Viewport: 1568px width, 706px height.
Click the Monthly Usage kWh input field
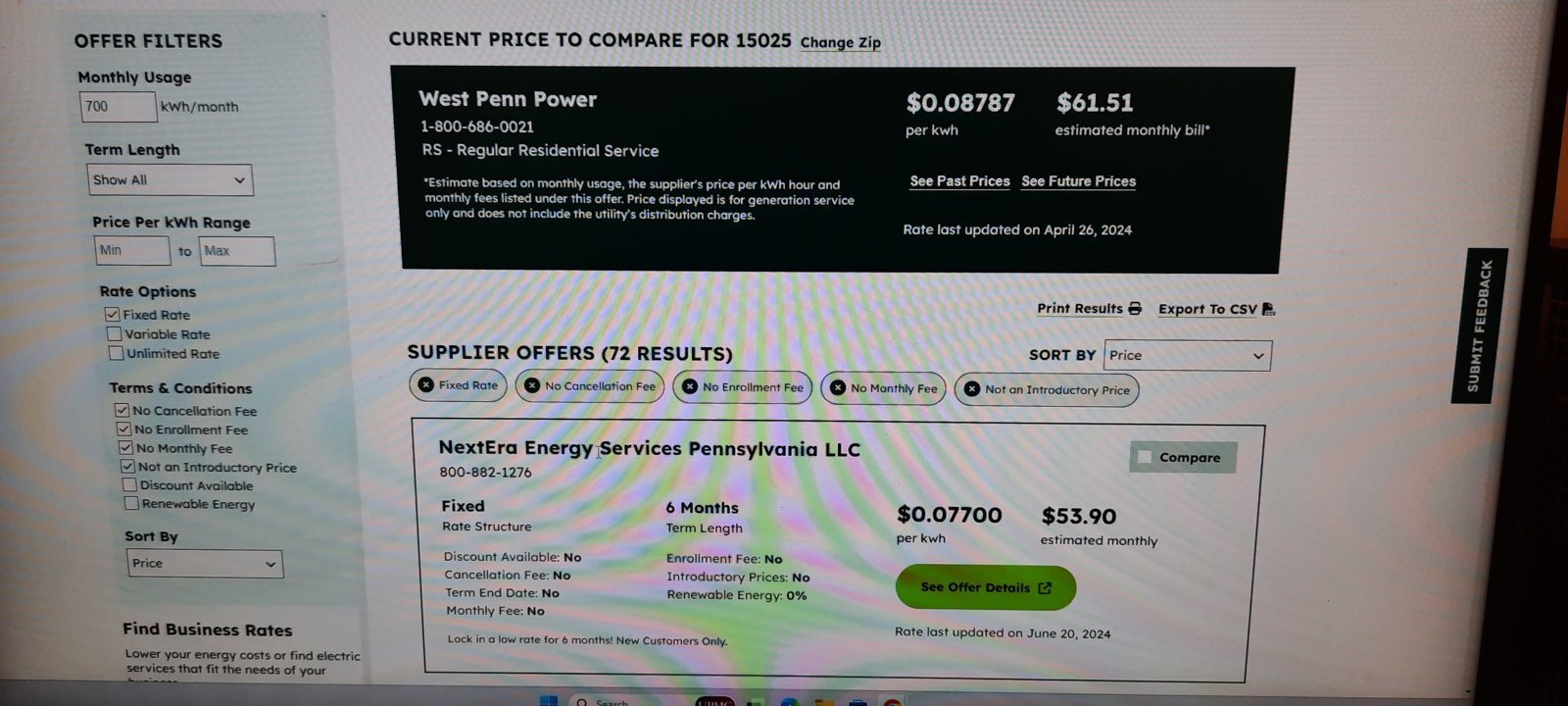pyautogui.click(x=118, y=106)
